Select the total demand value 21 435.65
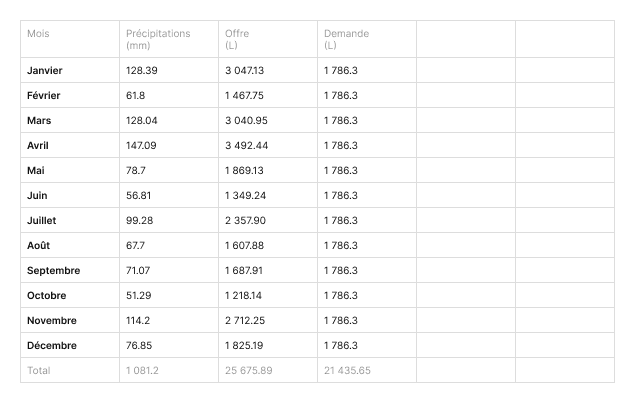This screenshot has height=403, width=640. coord(347,371)
